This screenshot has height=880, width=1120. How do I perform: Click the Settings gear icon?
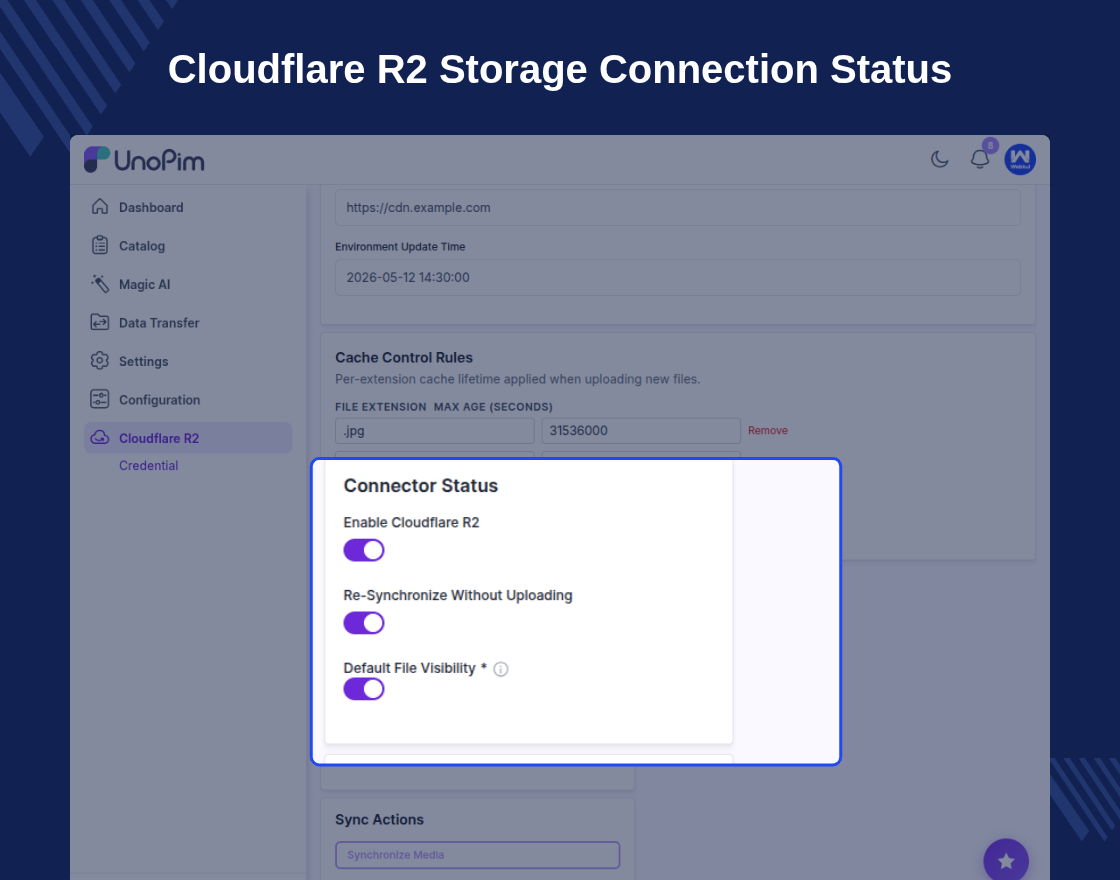100,361
